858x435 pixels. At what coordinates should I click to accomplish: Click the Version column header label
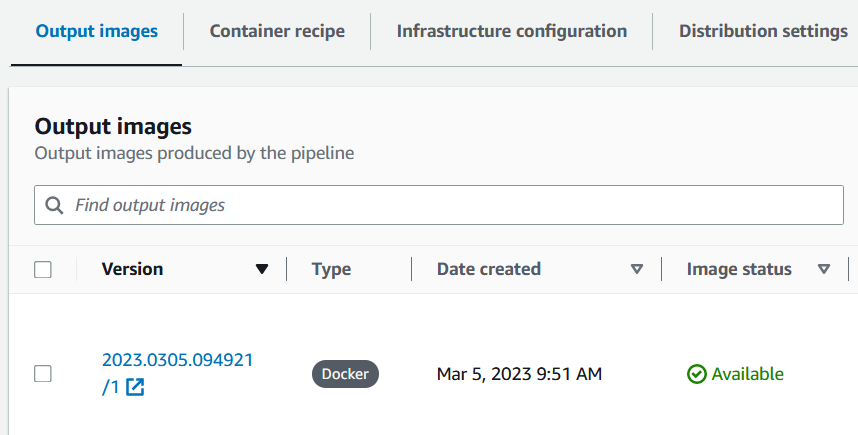pyautogui.click(x=133, y=269)
